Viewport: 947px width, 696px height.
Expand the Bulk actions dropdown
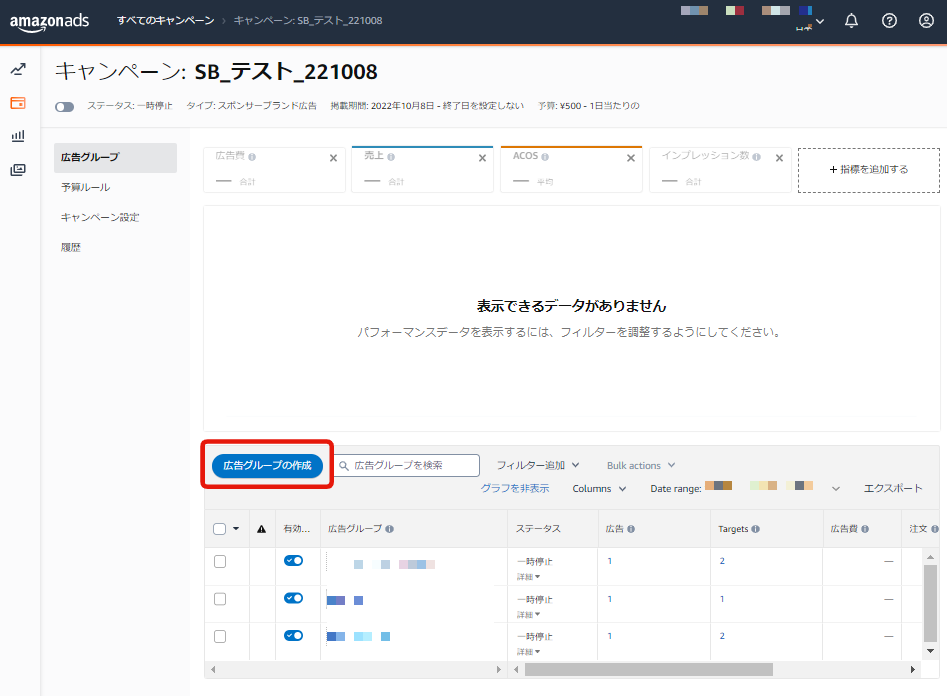pyautogui.click(x=641, y=465)
